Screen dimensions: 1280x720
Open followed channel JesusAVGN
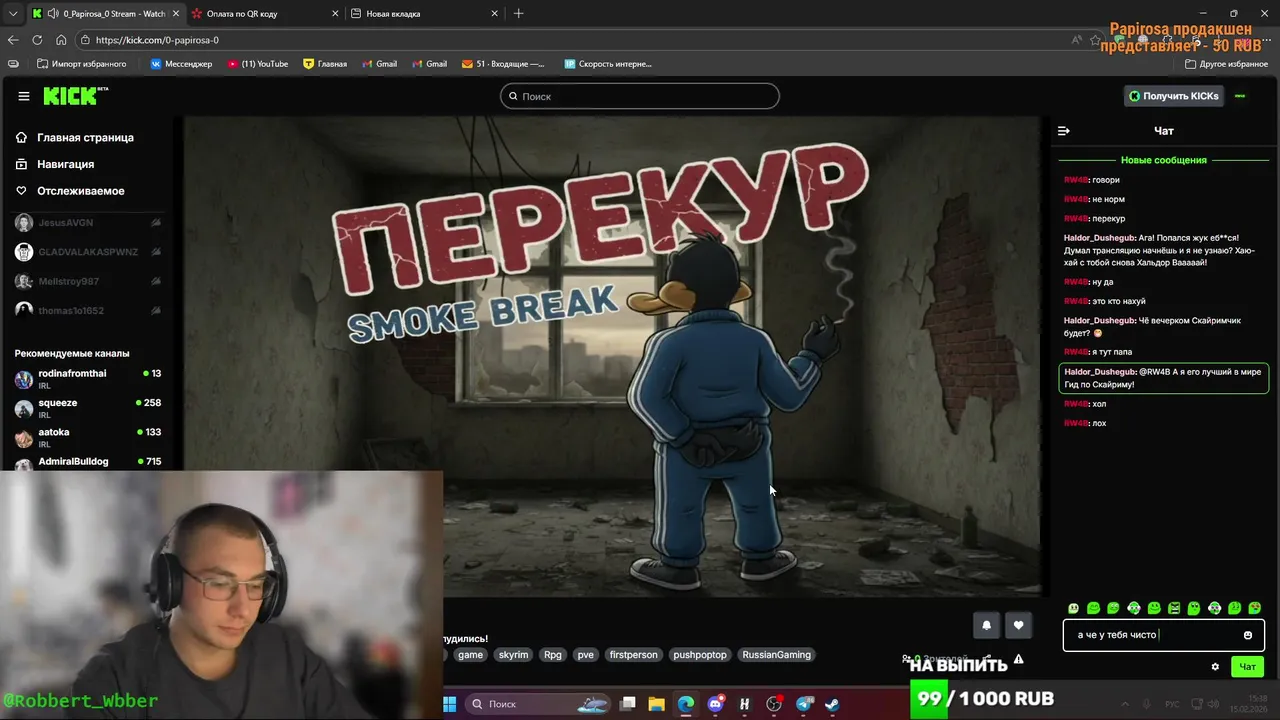88,223
